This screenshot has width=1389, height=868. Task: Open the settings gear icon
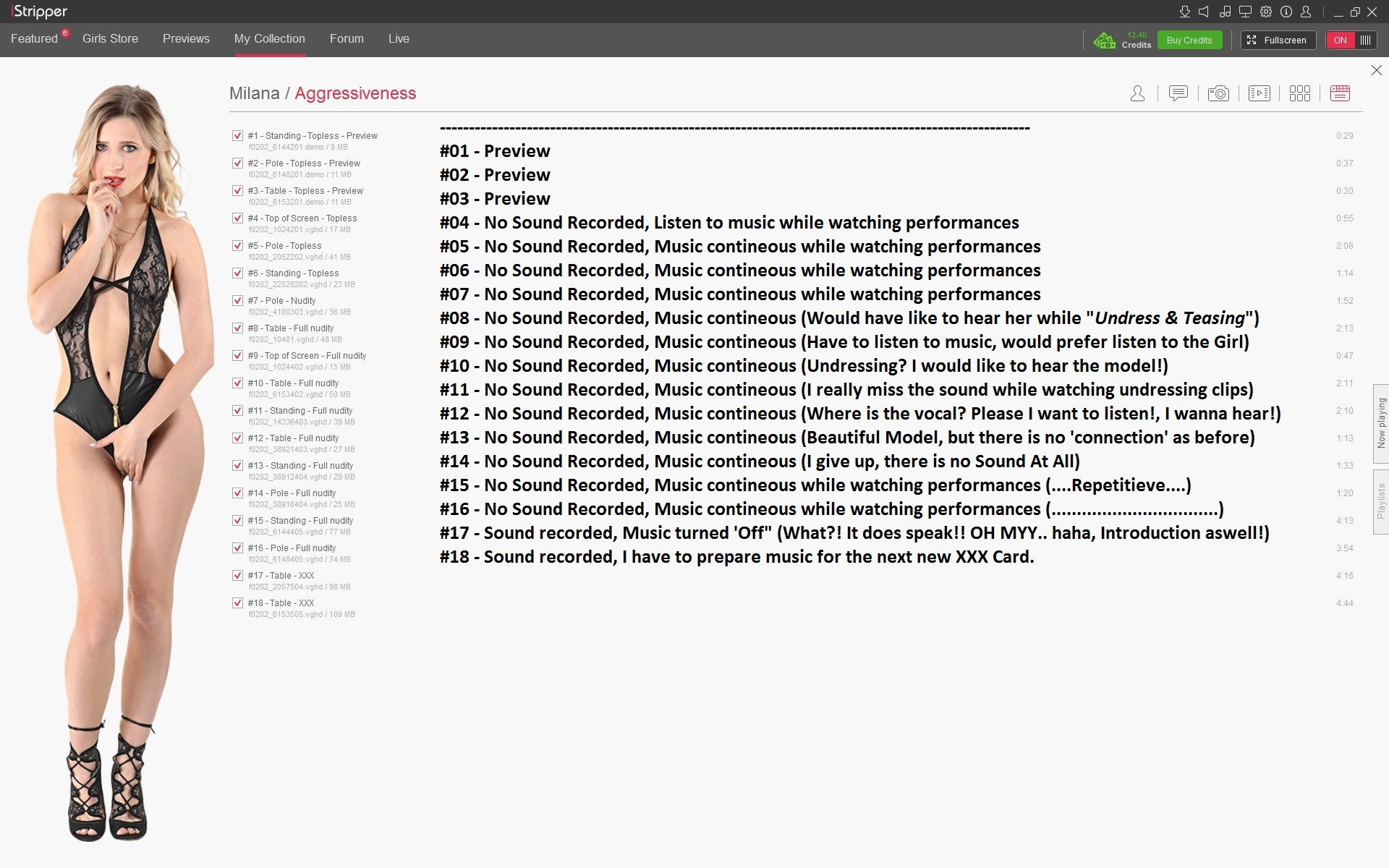[1265, 12]
